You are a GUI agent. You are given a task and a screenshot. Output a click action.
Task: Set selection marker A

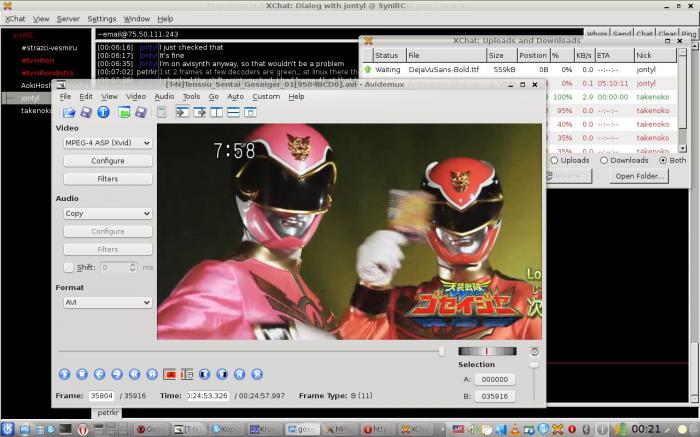point(170,374)
